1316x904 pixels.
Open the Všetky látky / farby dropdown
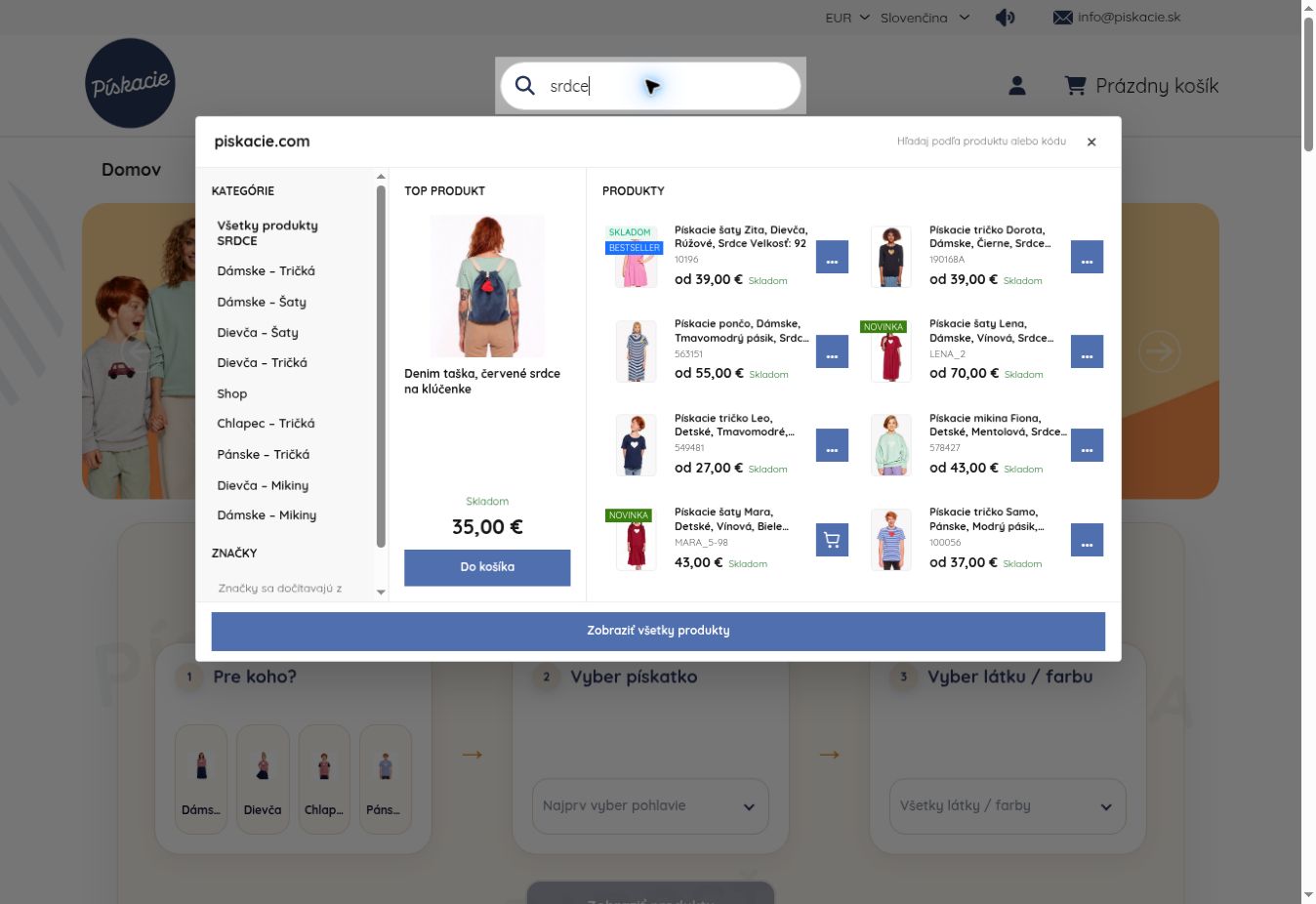[x=1008, y=806]
